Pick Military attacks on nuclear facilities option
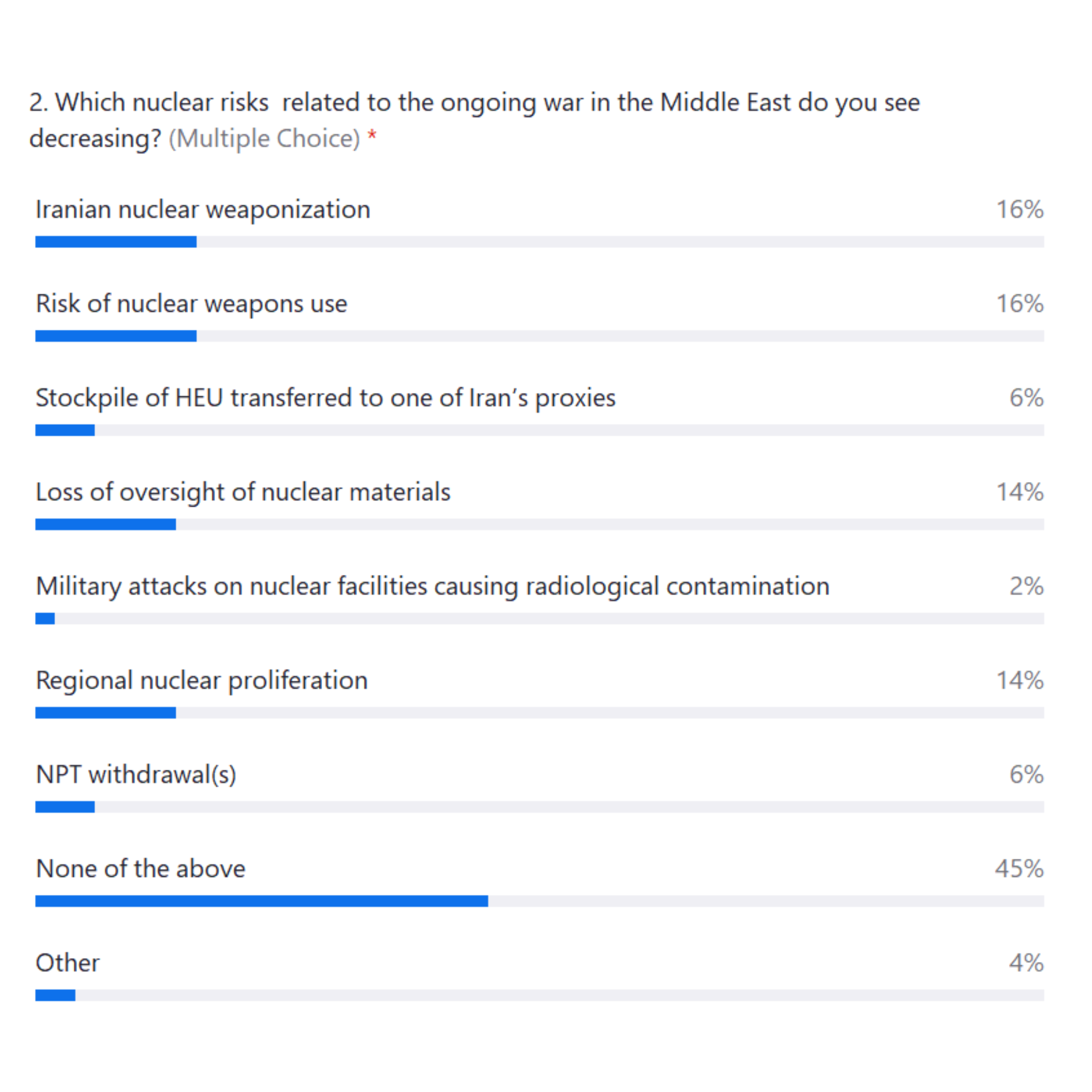 tap(432, 586)
